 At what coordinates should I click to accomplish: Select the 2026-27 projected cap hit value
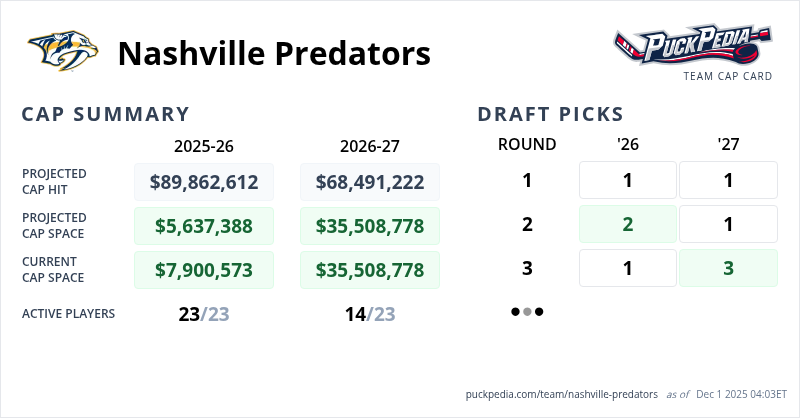370,182
